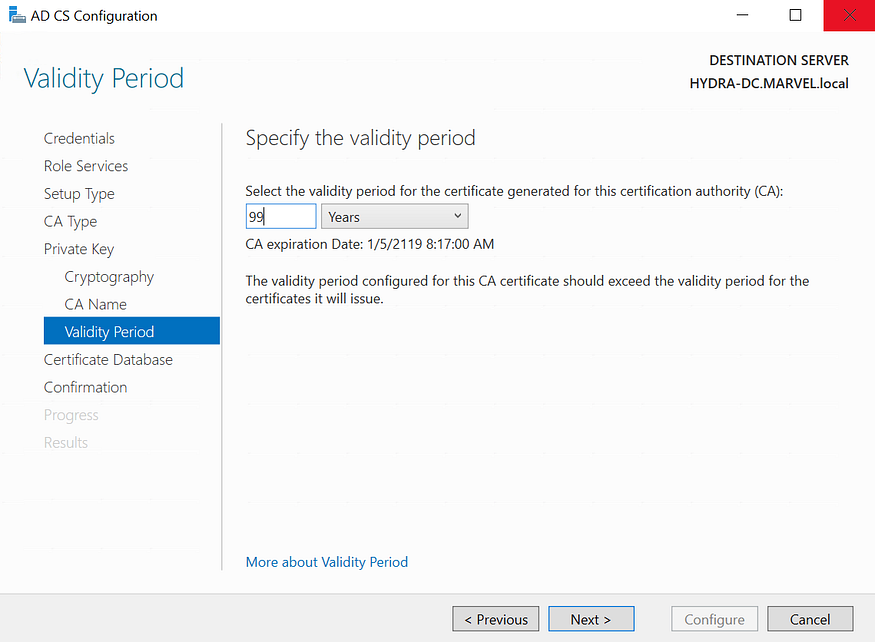
Task: Go to the Setup Type step
Action: point(79,193)
